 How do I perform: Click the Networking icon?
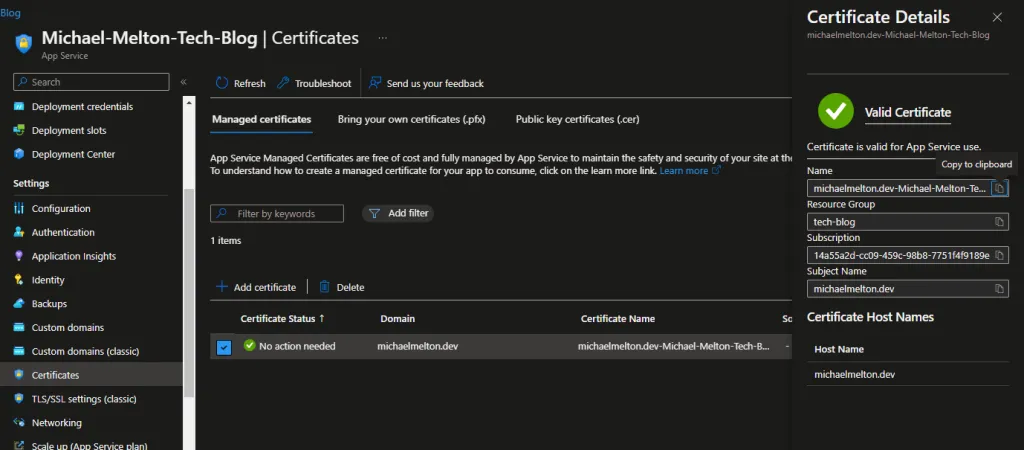point(19,423)
